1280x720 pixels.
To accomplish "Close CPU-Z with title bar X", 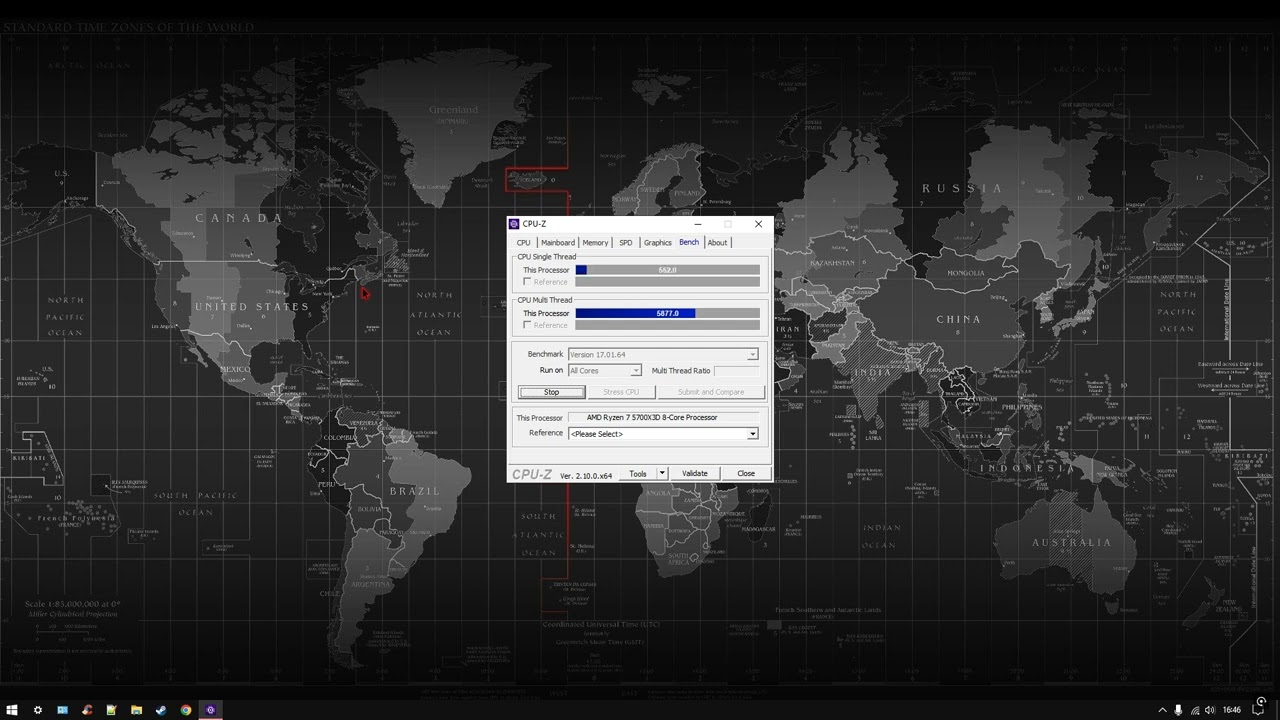I will click(758, 224).
